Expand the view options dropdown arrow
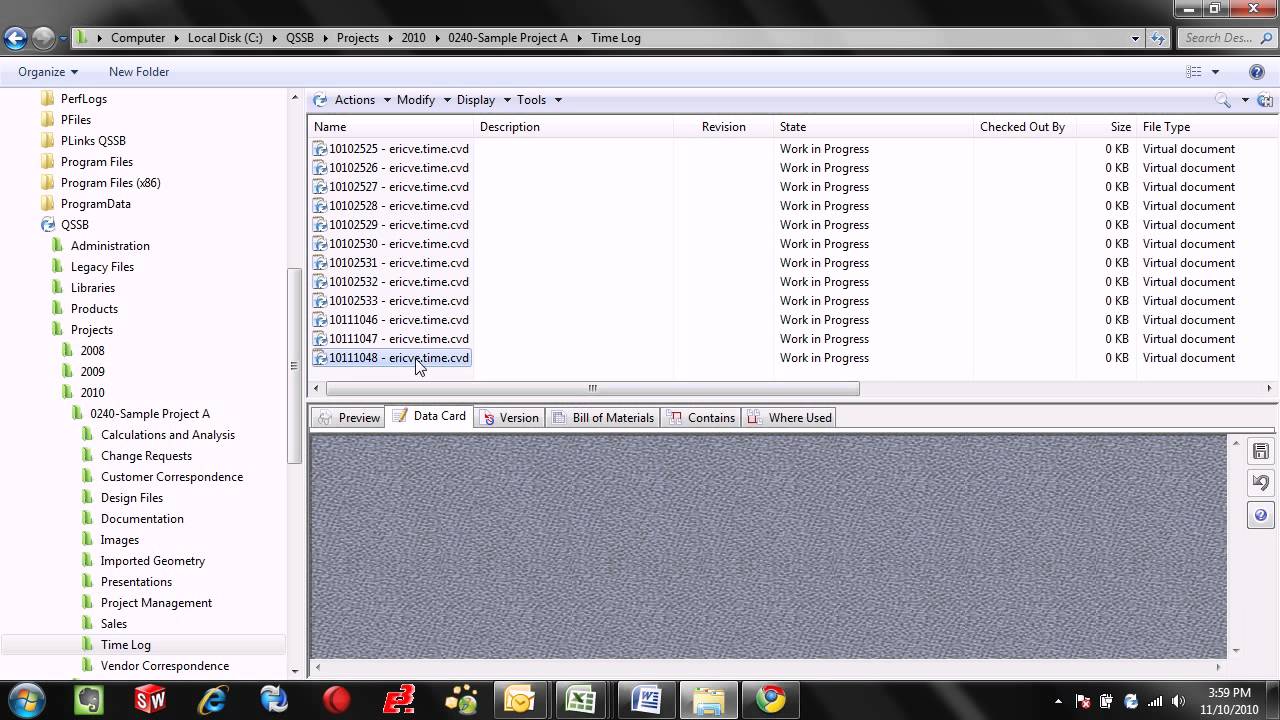This screenshot has height=720, width=1280. [x=1215, y=72]
